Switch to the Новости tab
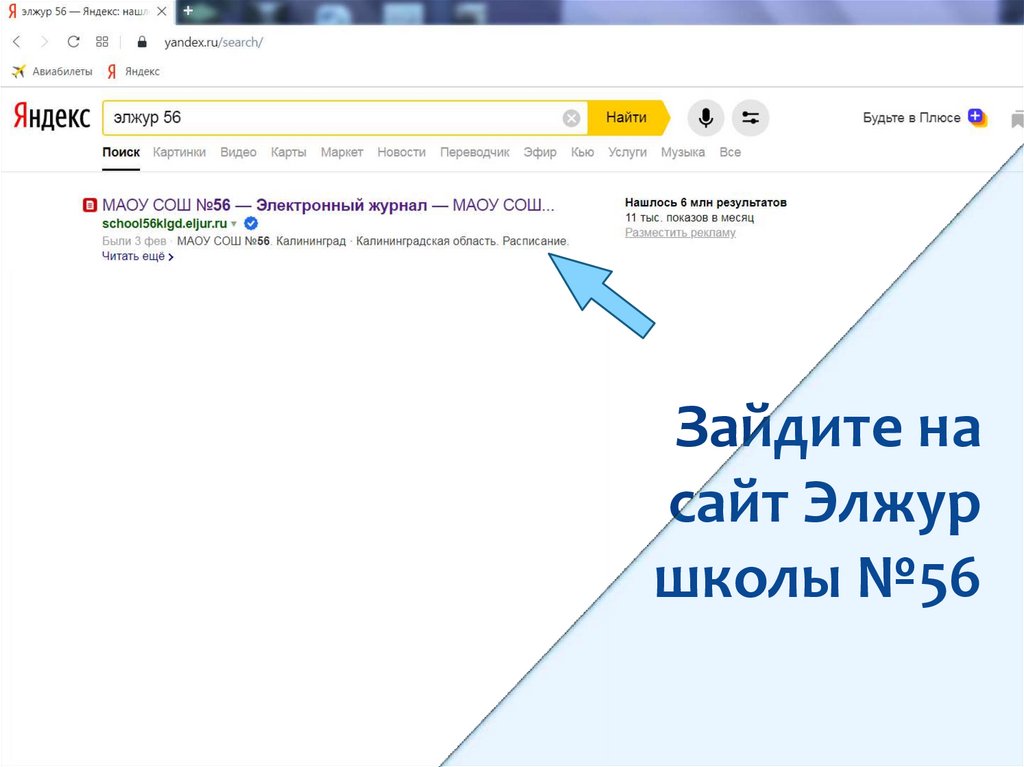The height and width of the screenshot is (767, 1024). coord(401,152)
